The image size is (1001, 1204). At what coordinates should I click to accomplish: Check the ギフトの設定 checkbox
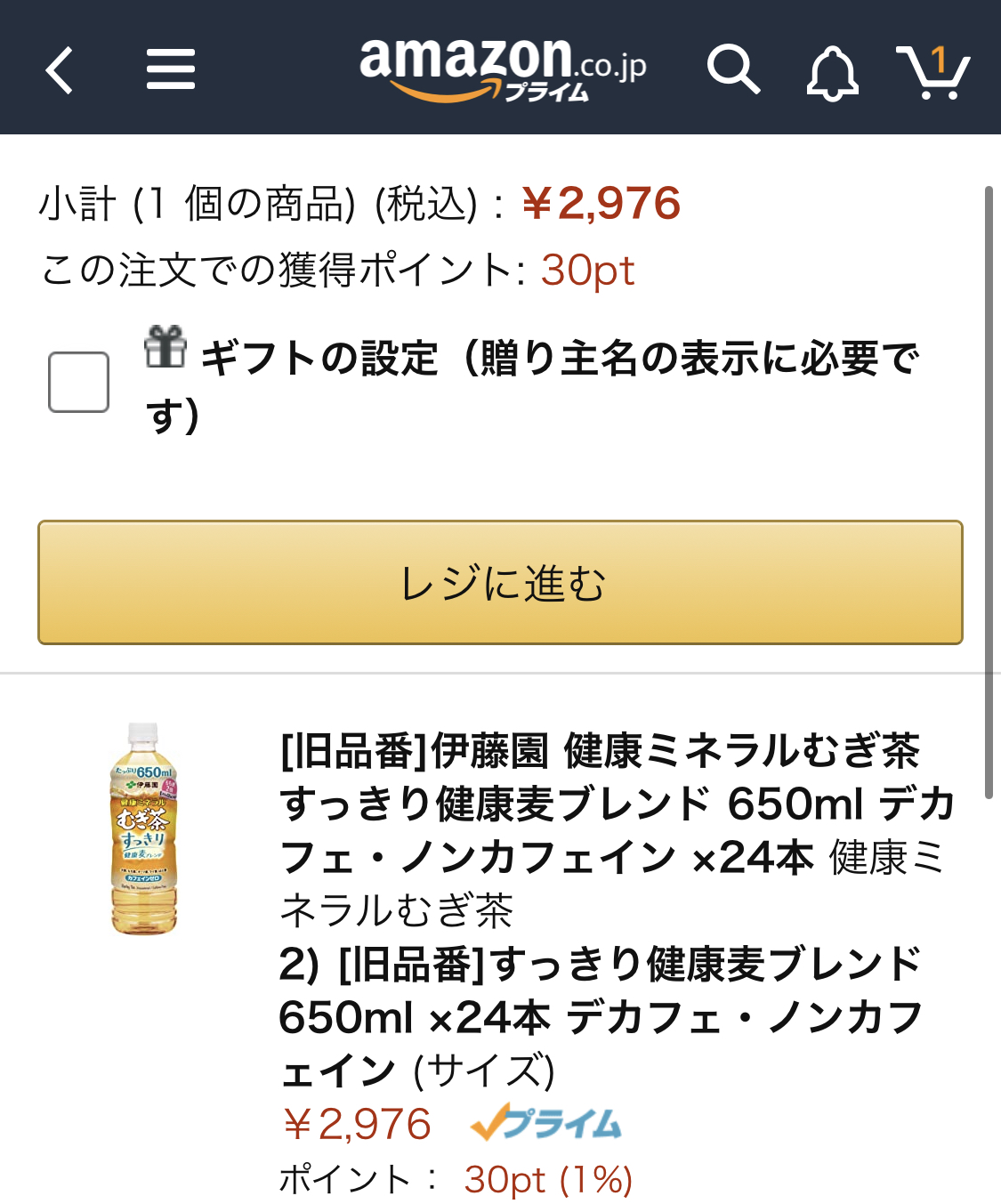(x=78, y=382)
